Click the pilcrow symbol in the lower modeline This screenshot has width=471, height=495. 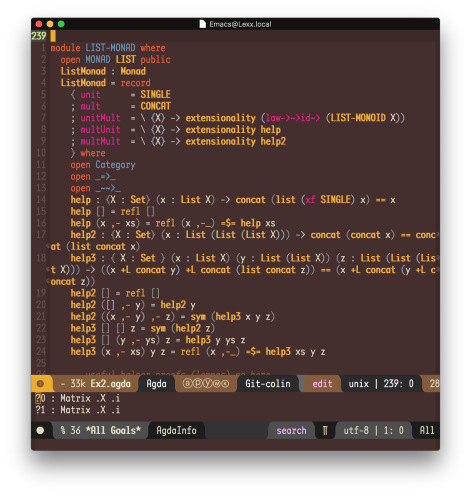[x=325, y=431]
